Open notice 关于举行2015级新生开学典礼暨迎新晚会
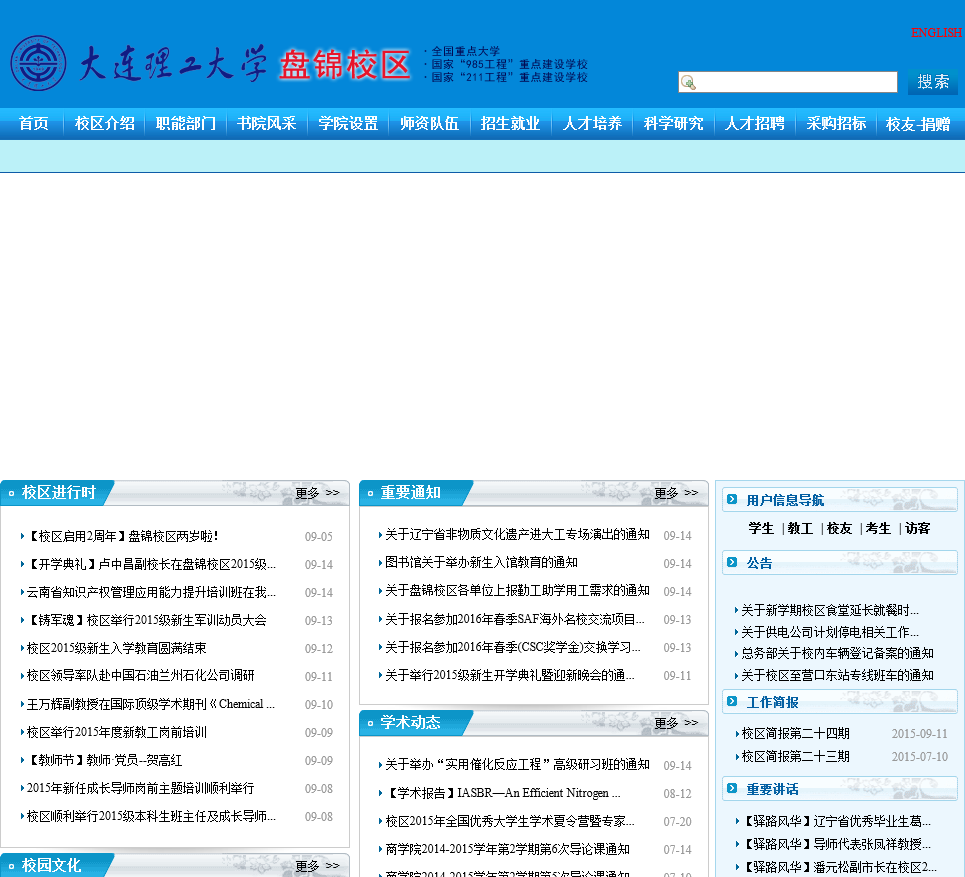 510,676
